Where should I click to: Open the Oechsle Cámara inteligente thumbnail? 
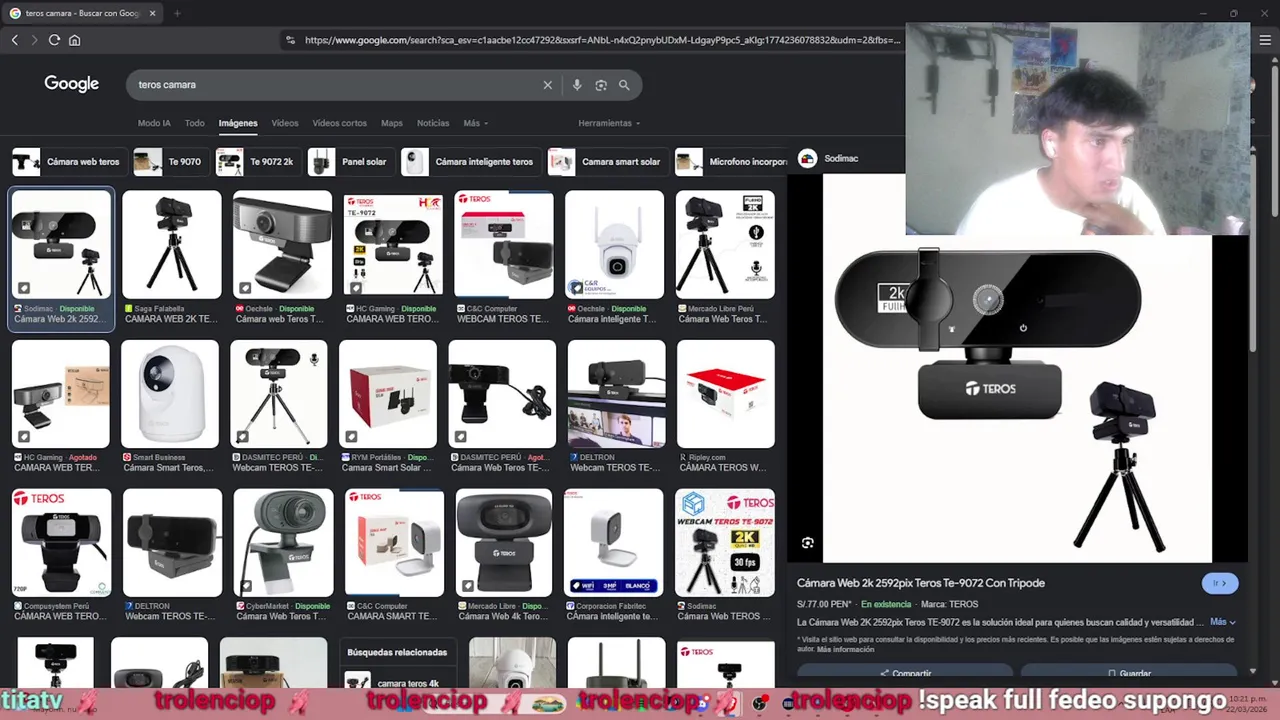pyautogui.click(x=614, y=245)
